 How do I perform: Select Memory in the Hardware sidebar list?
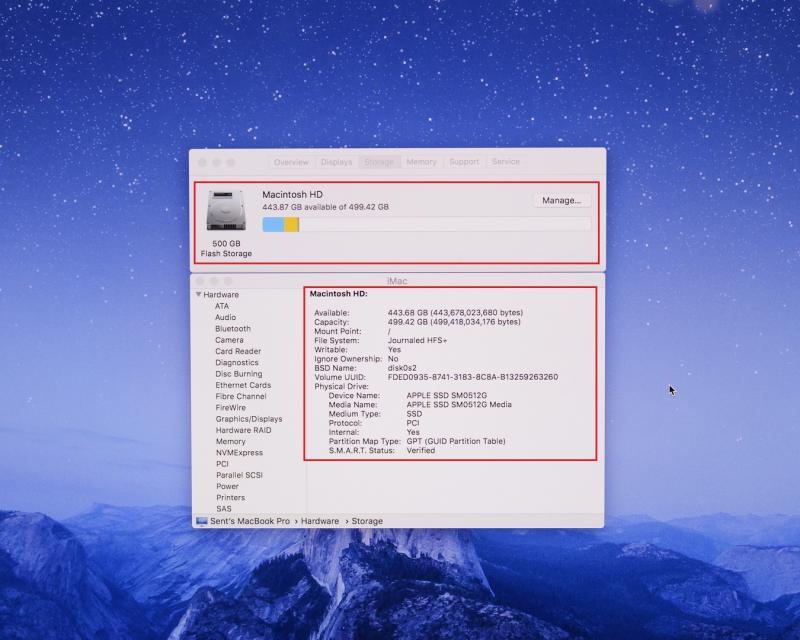[x=231, y=441]
